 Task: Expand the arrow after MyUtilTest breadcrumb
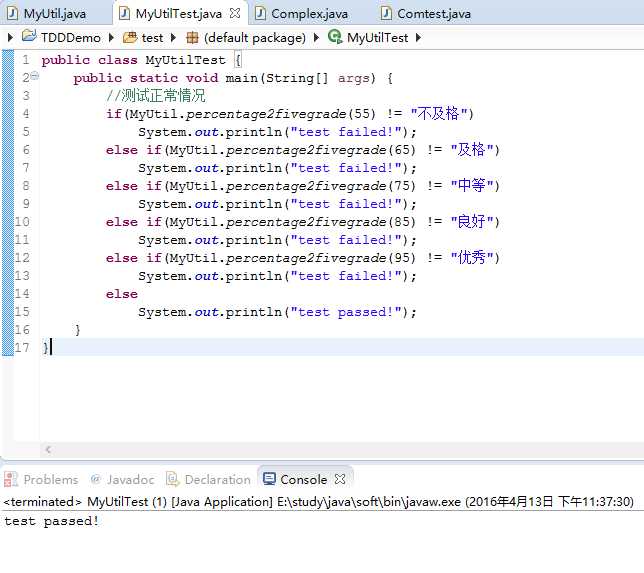coord(418,38)
